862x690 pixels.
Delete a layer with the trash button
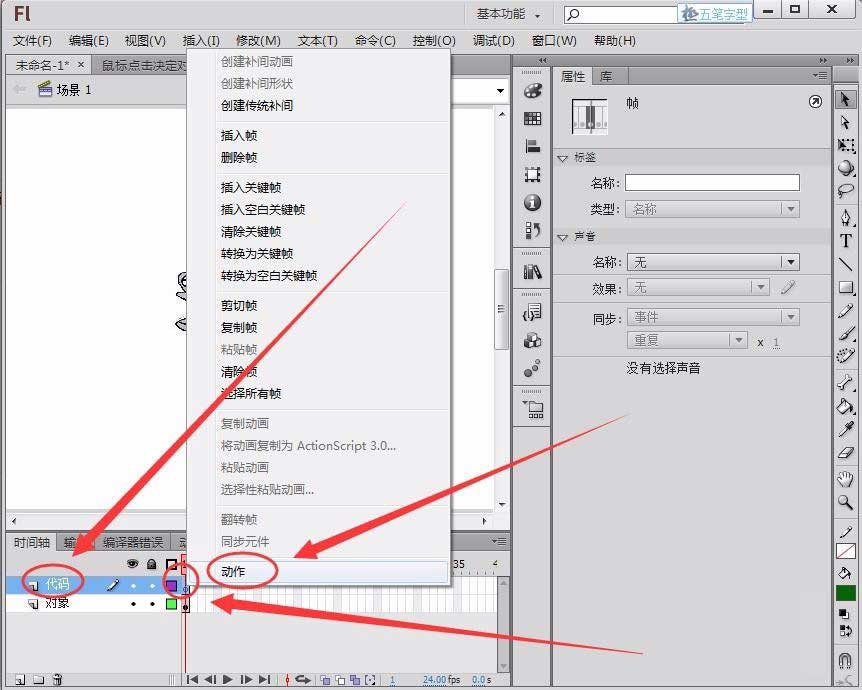pos(56,678)
